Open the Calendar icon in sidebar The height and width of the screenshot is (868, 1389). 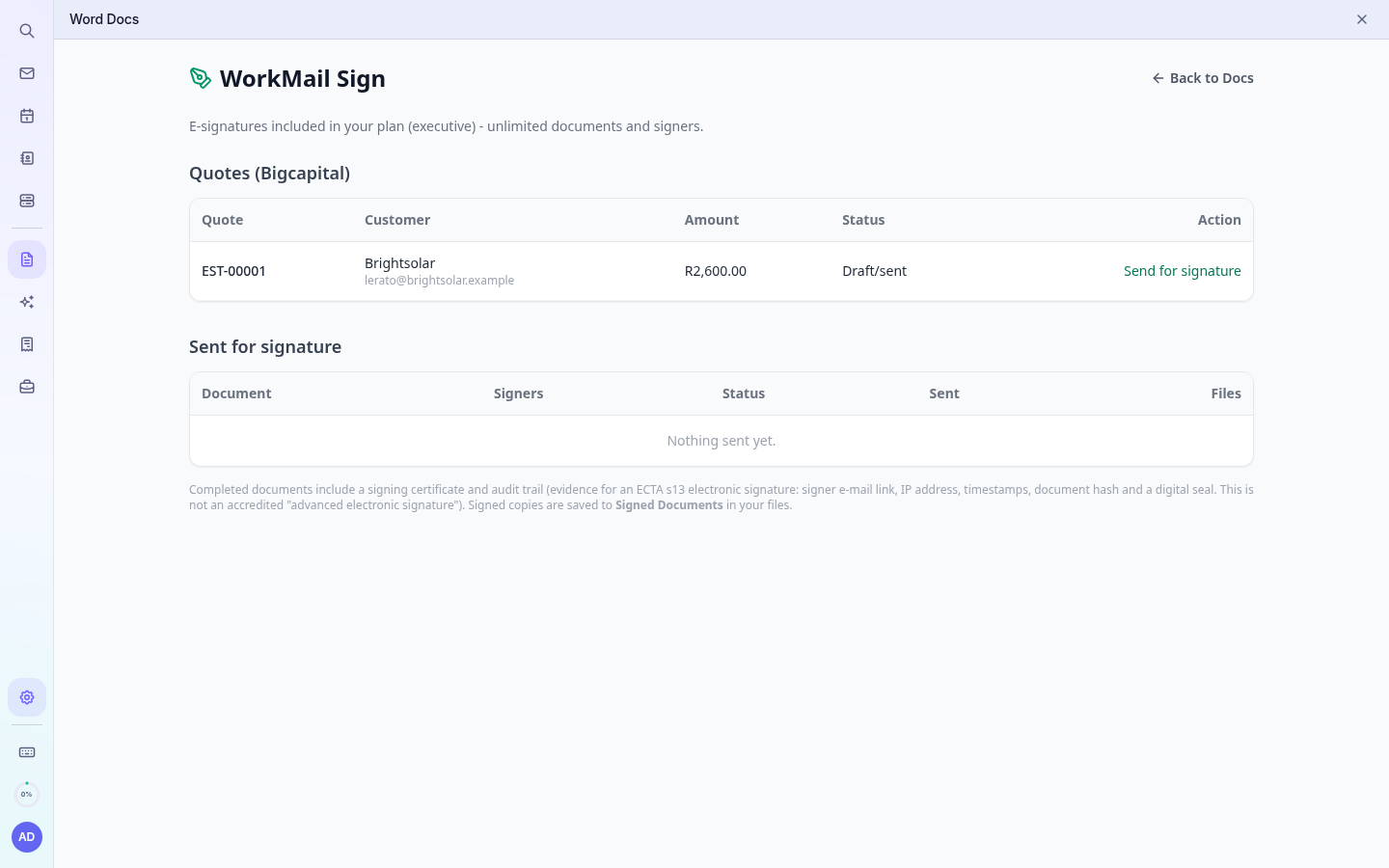click(x=27, y=116)
